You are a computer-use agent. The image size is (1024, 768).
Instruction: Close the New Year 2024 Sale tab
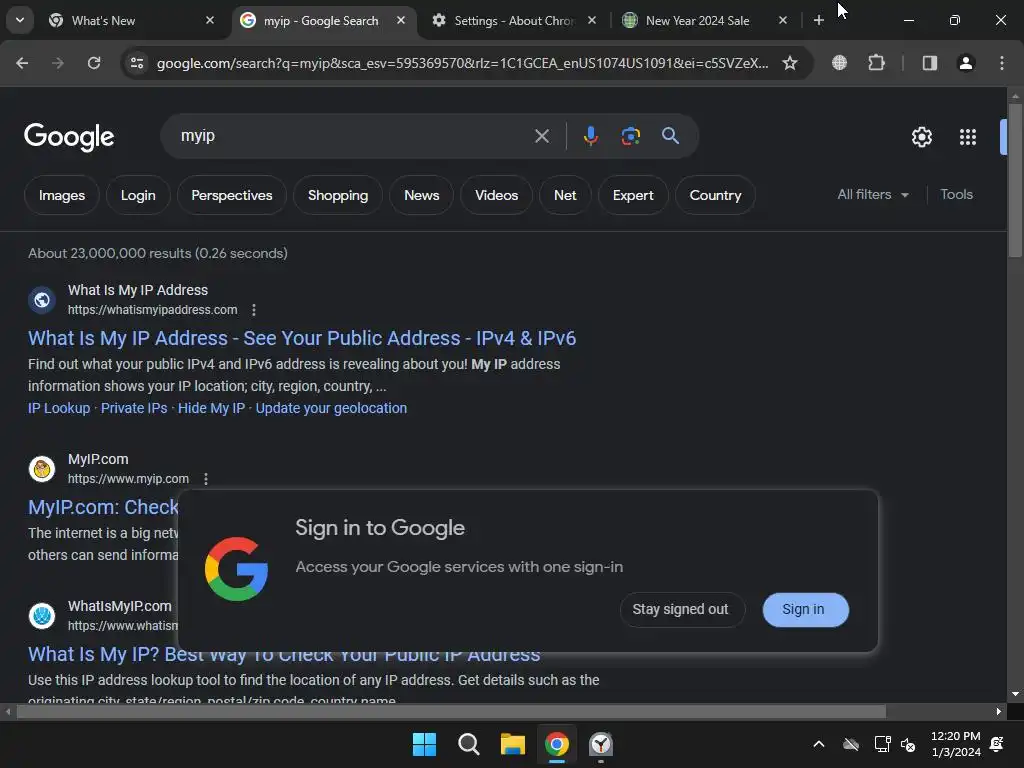click(x=782, y=20)
